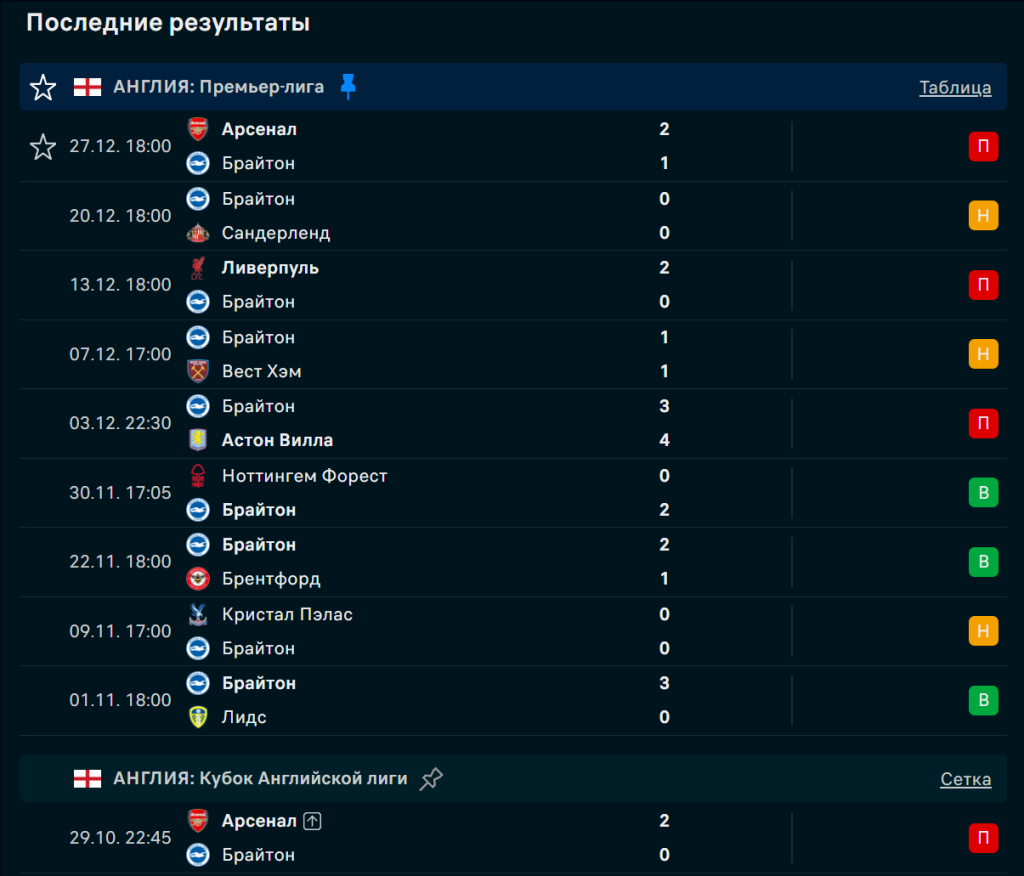Click the Aston Villa club crest icon
1024x876 pixels.
[x=198, y=440]
